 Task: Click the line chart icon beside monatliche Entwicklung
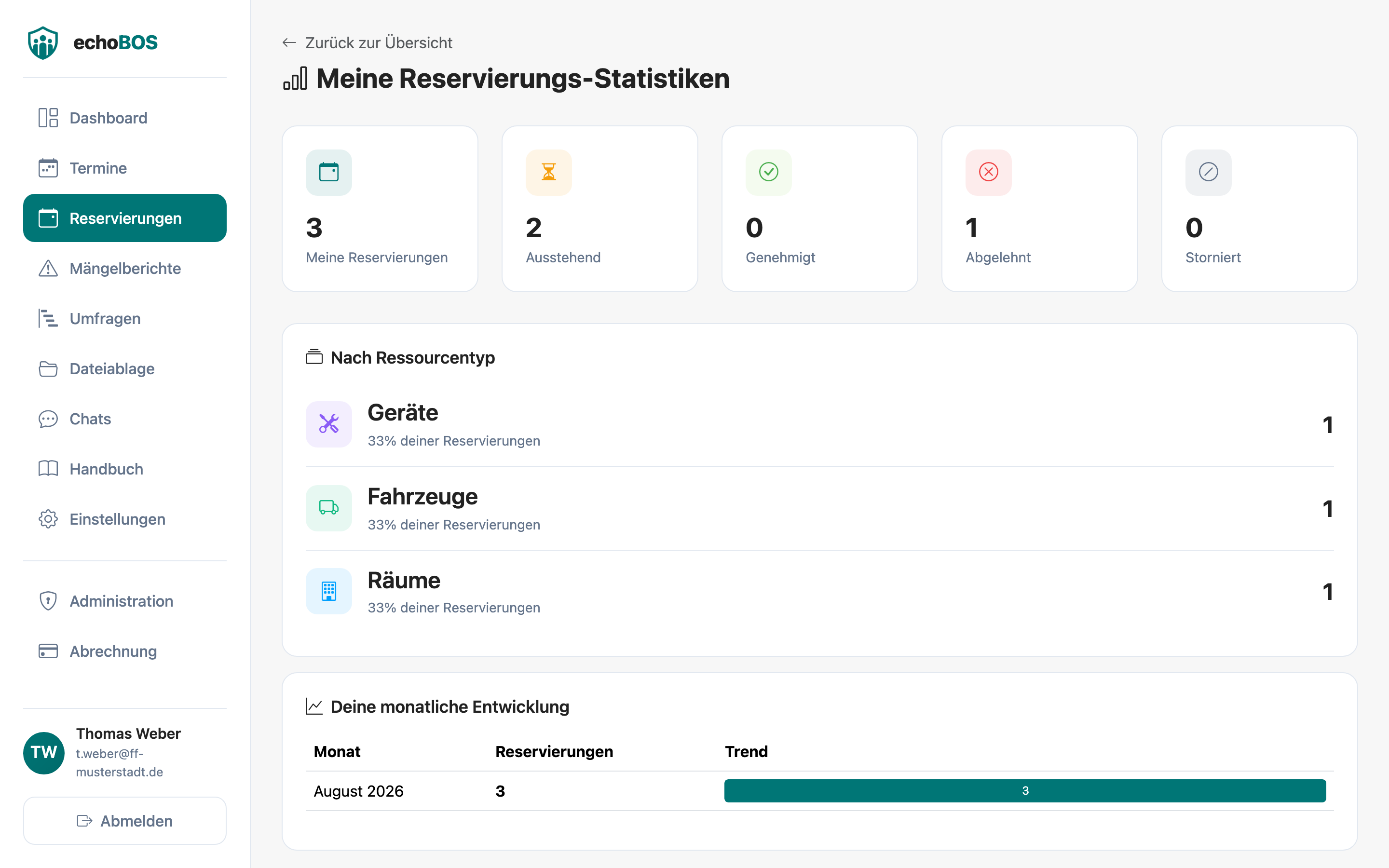pyautogui.click(x=314, y=706)
